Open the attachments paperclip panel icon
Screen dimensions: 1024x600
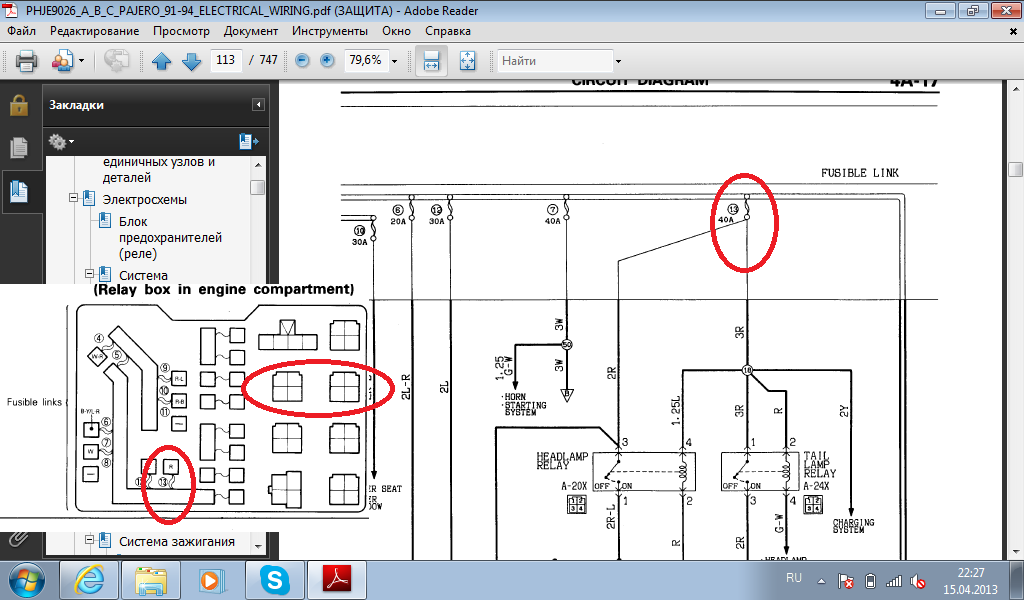click(x=19, y=539)
